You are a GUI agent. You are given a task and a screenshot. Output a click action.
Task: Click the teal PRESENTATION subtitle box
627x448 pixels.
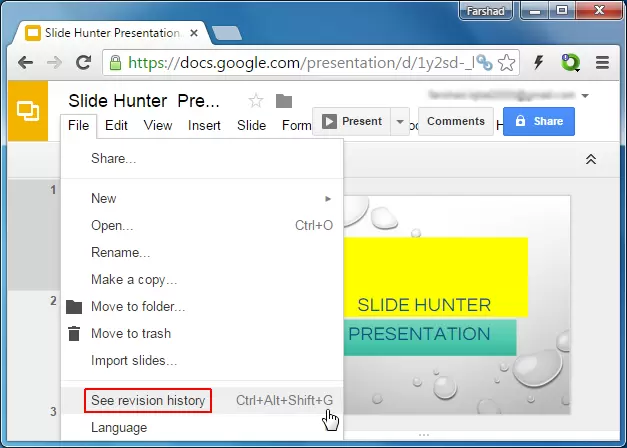coord(430,337)
